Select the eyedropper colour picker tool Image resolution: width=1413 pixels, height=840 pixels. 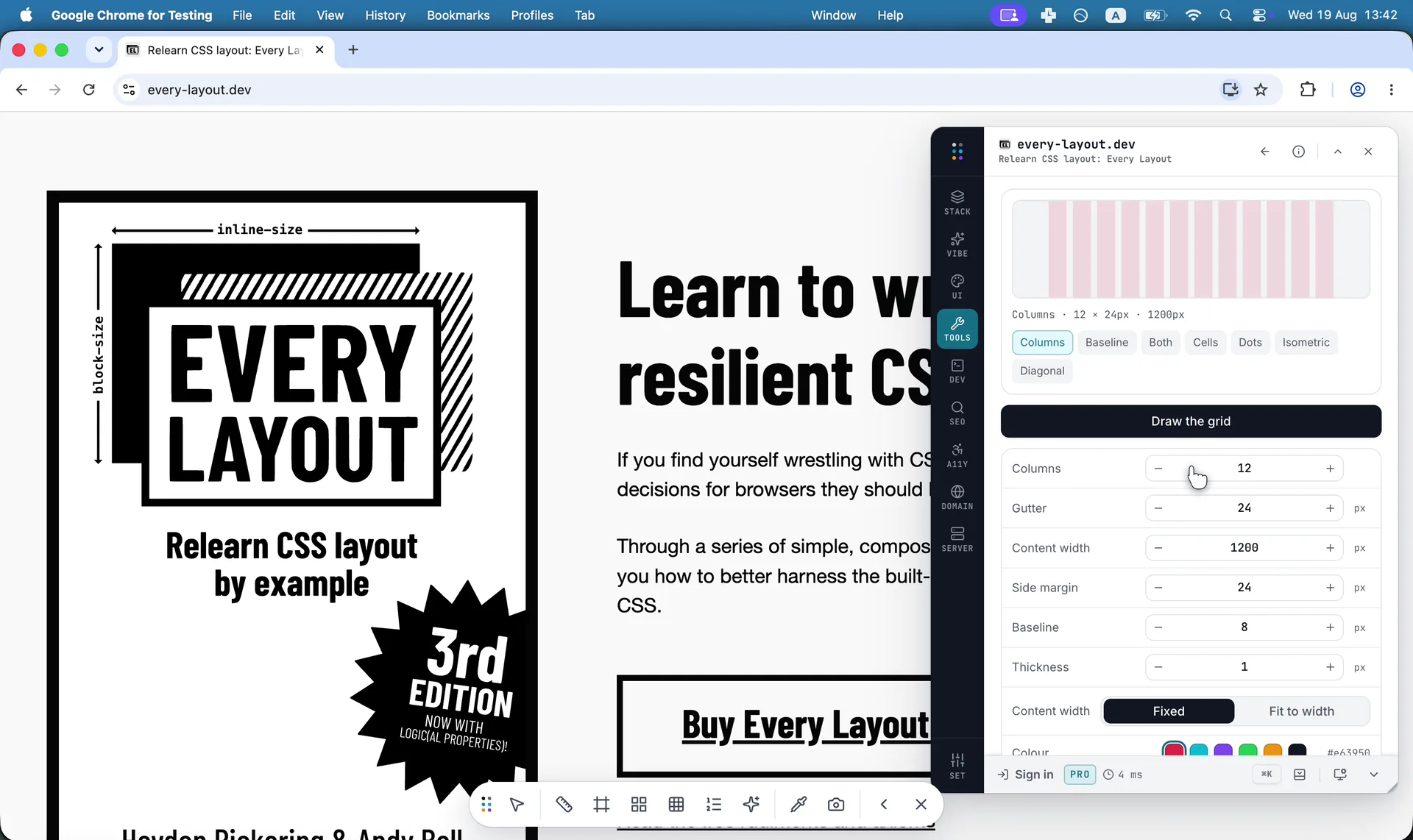(798, 805)
